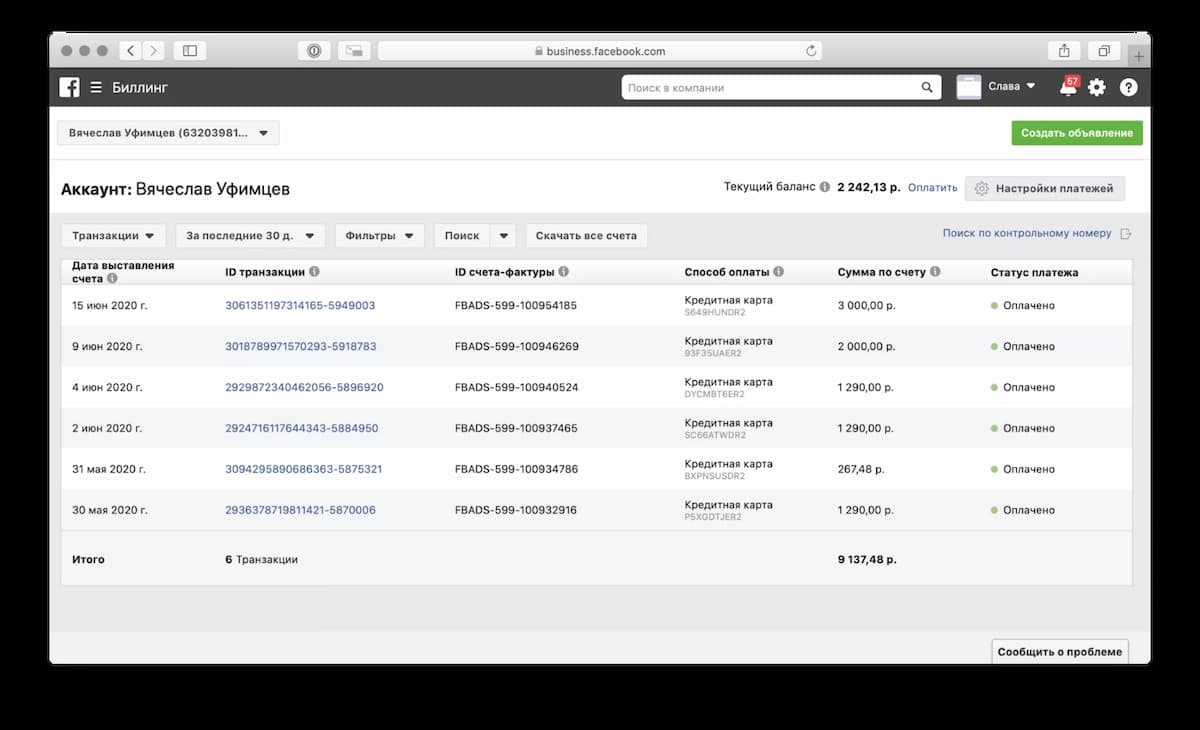Open the hamburger menu next to Биллинг
The width and height of the screenshot is (1200, 730).
click(x=96, y=88)
